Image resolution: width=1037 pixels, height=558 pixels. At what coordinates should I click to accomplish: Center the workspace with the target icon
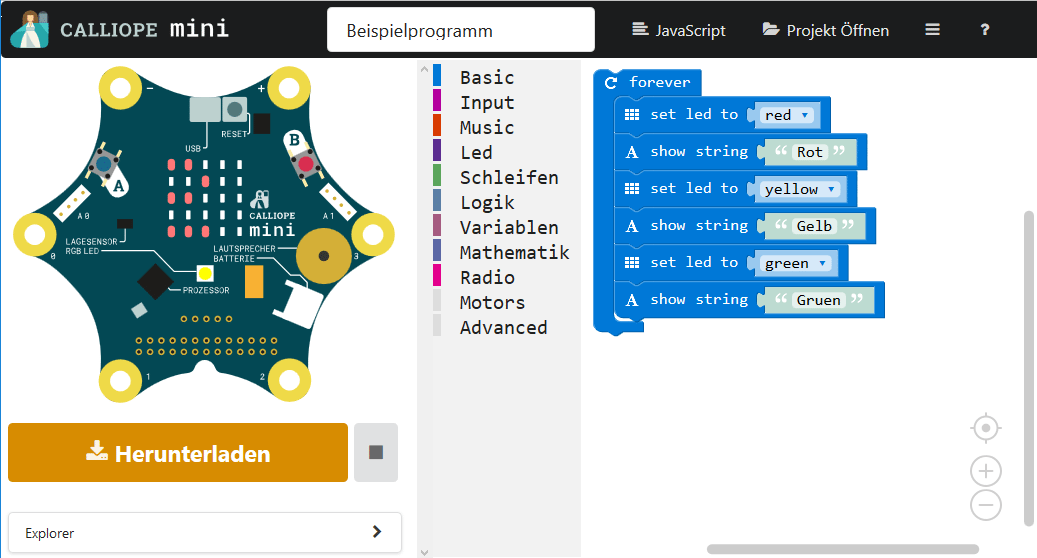985,428
